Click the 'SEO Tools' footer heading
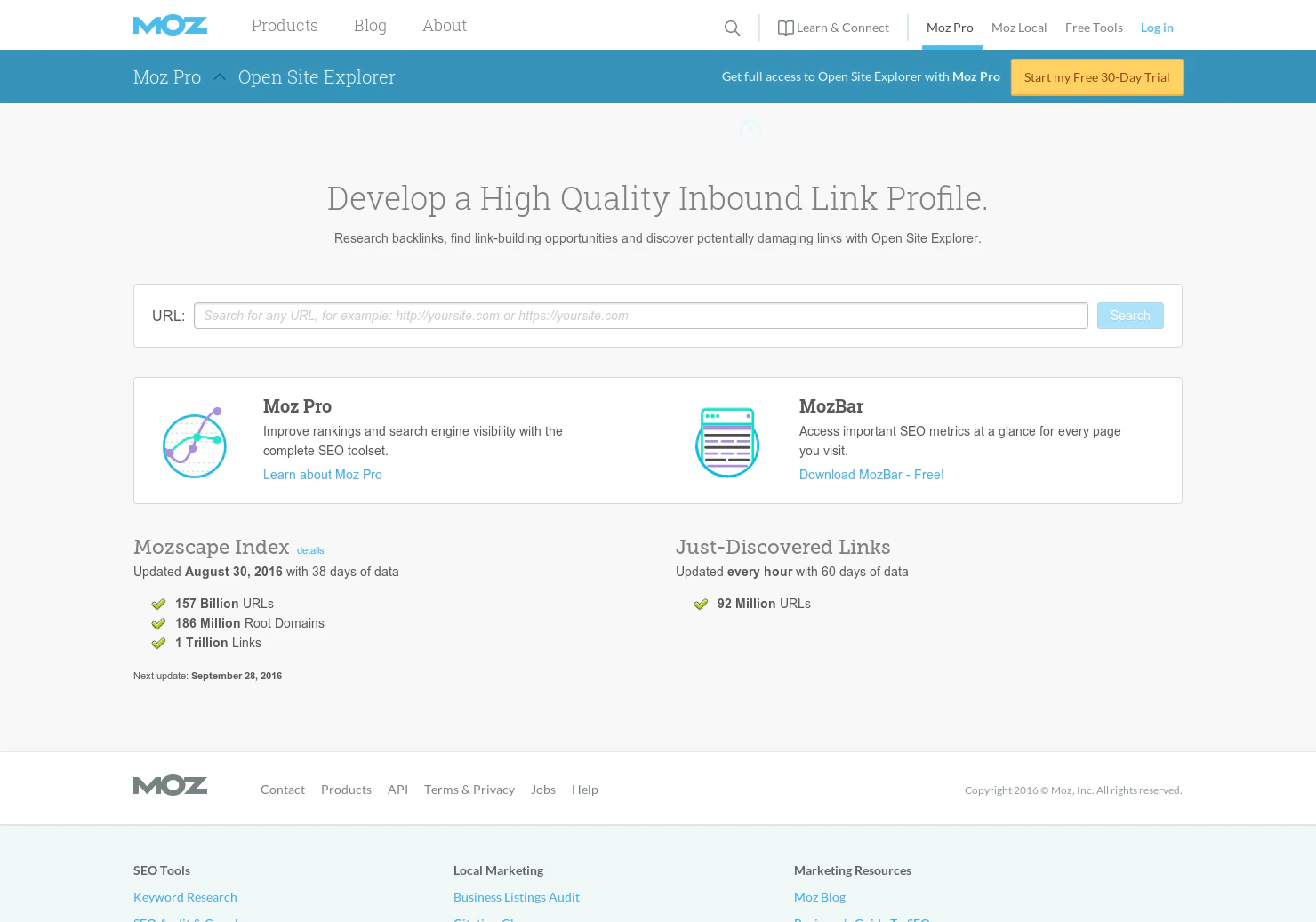 tap(162, 870)
